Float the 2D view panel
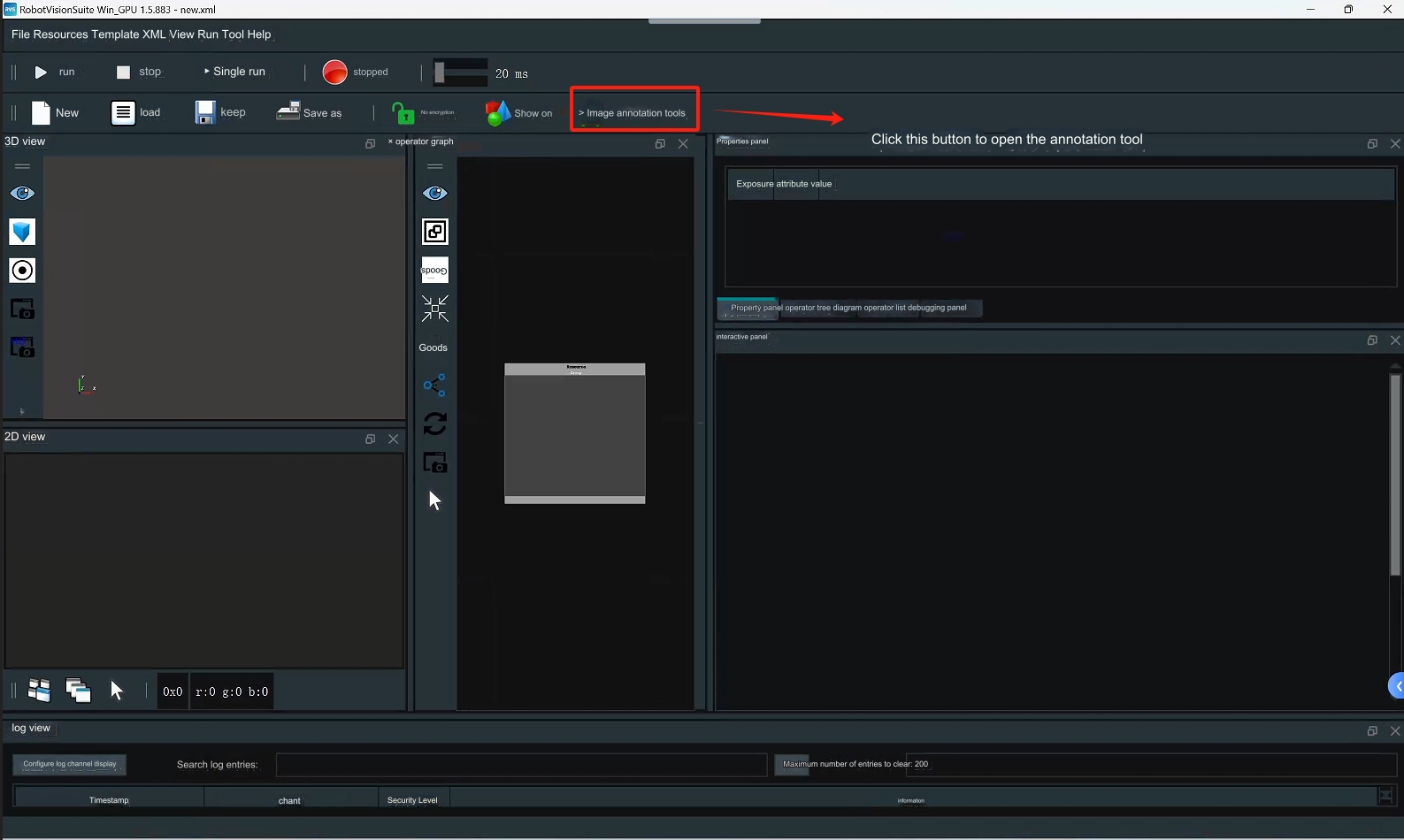The image size is (1404, 840). click(371, 439)
